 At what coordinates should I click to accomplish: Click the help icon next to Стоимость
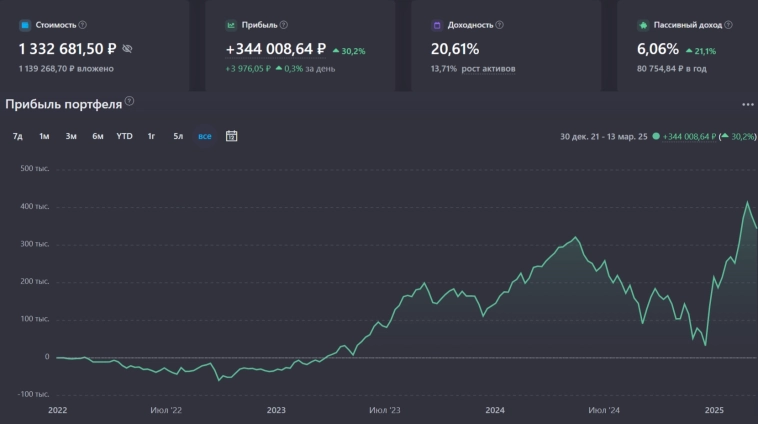(82, 25)
